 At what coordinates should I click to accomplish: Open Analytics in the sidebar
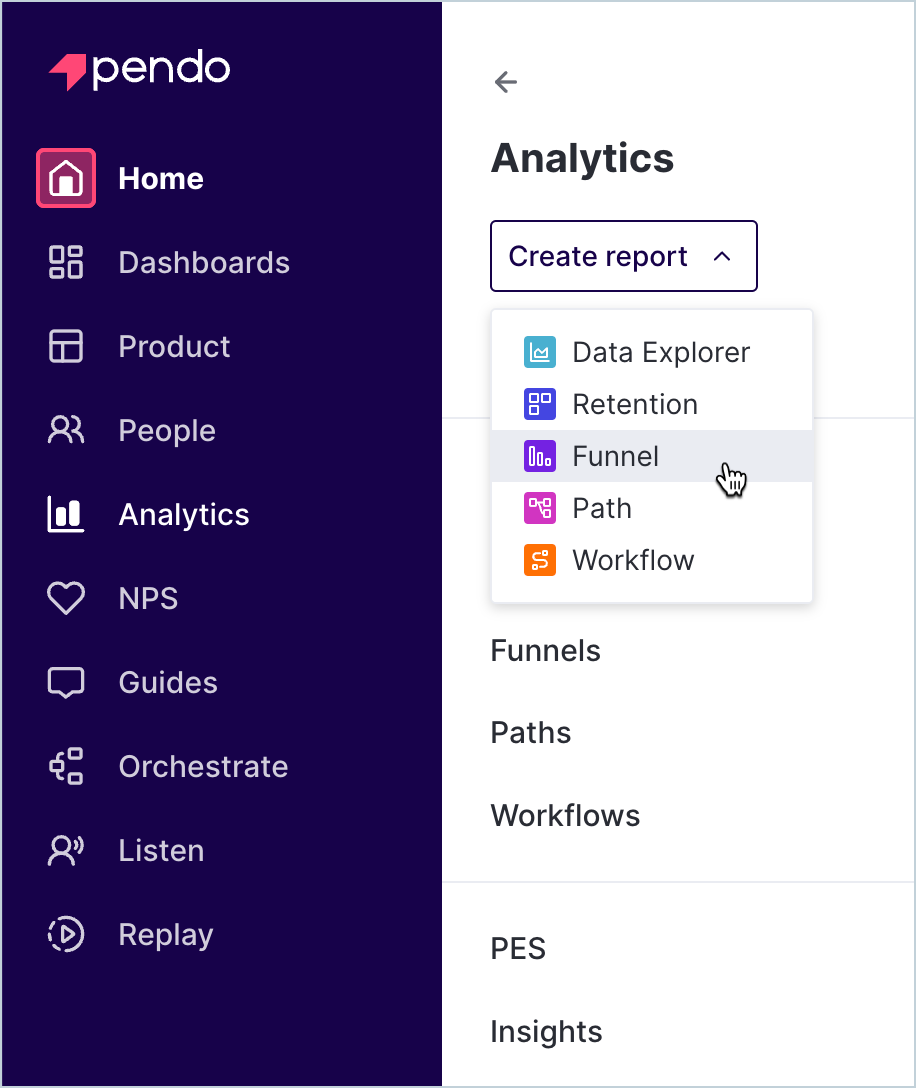click(184, 516)
